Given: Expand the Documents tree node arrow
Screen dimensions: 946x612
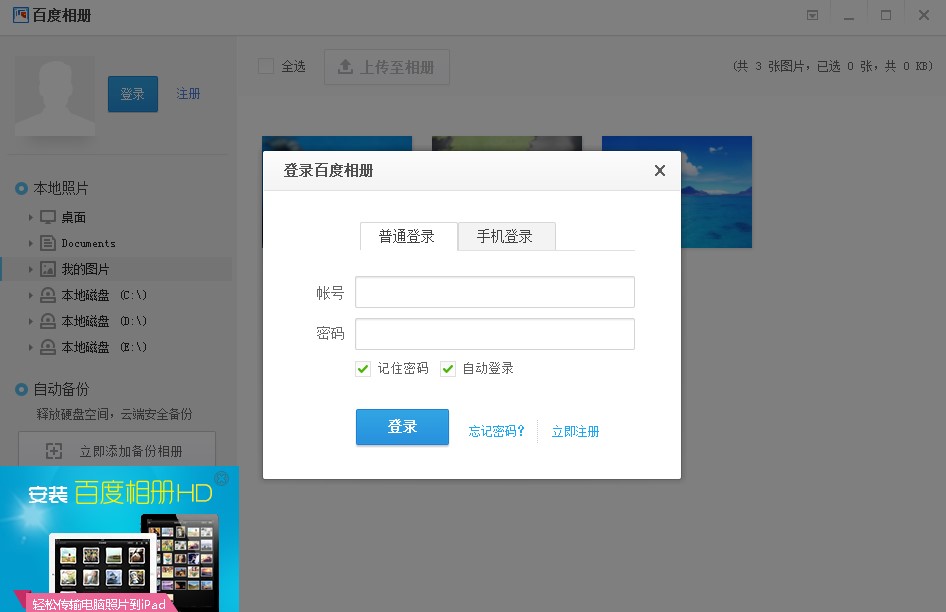Looking at the screenshot, I should pyautogui.click(x=30, y=243).
